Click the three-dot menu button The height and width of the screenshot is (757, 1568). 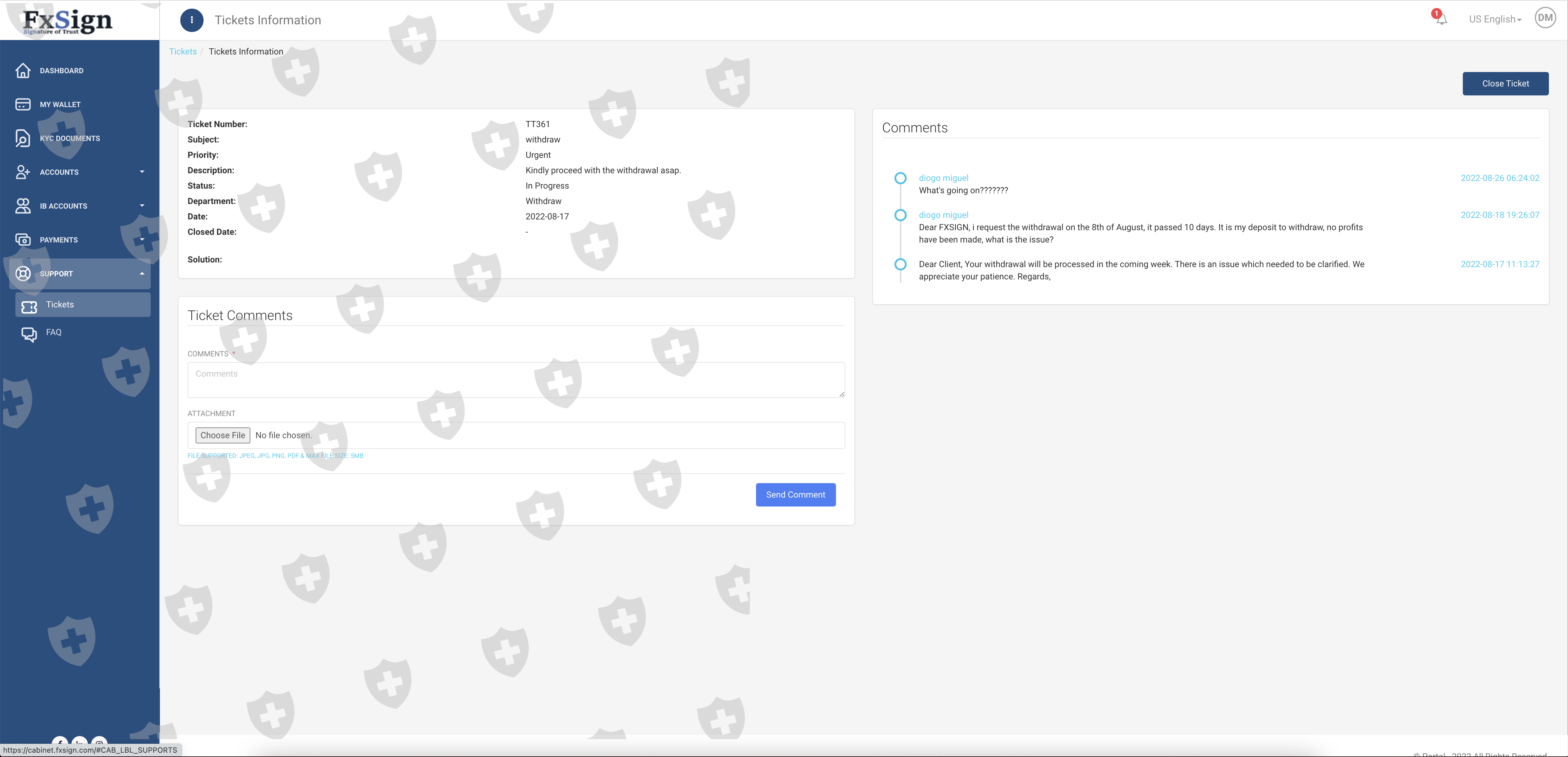191,20
